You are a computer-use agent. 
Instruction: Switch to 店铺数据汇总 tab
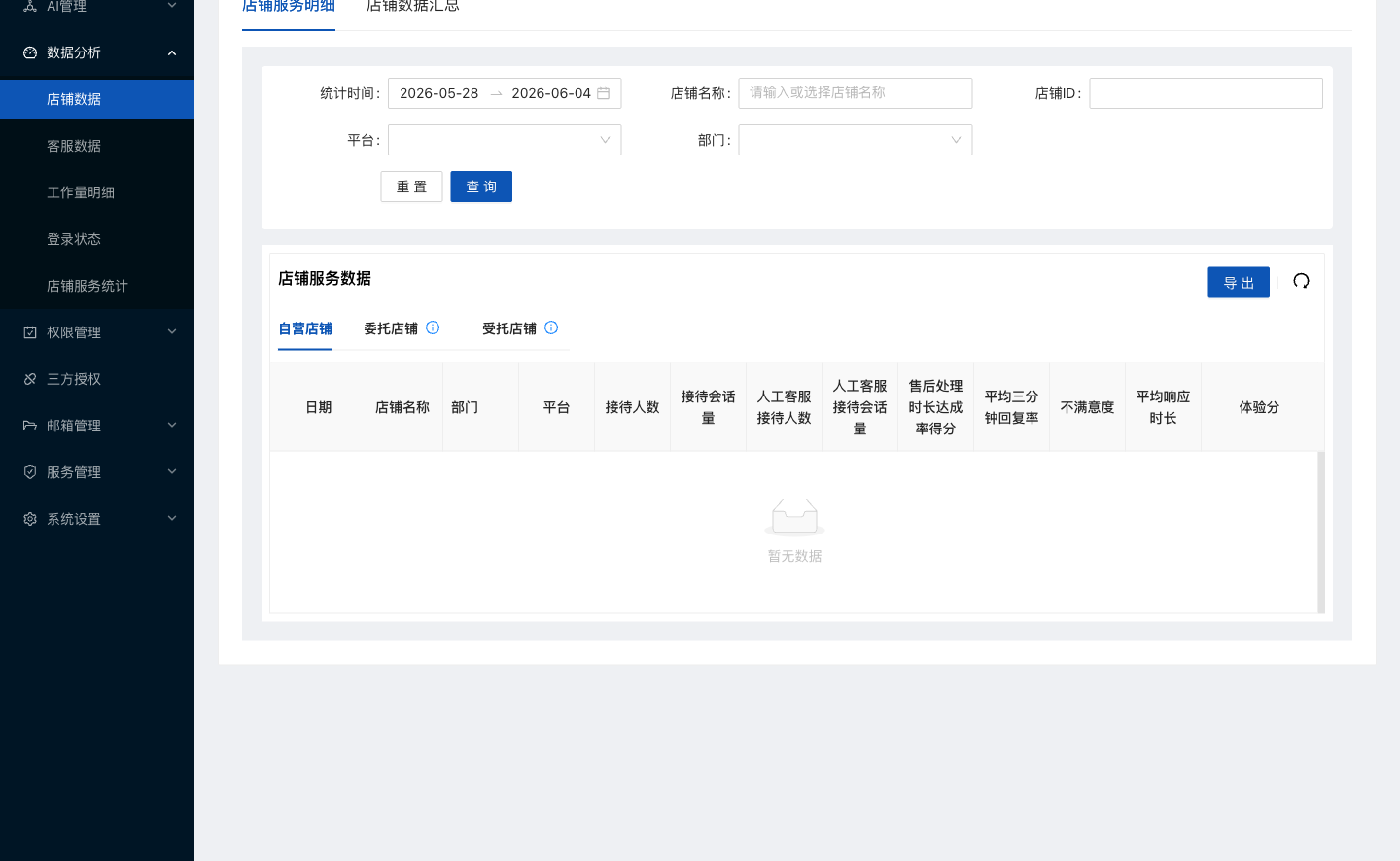413,7
